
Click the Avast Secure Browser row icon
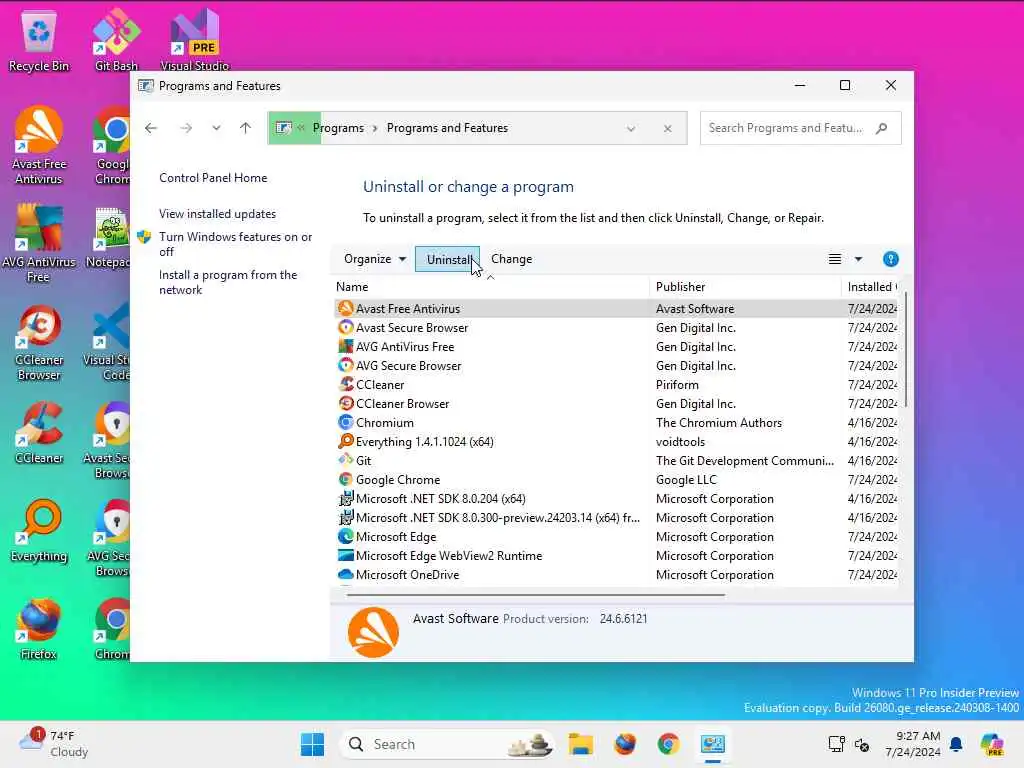[345, 327]
